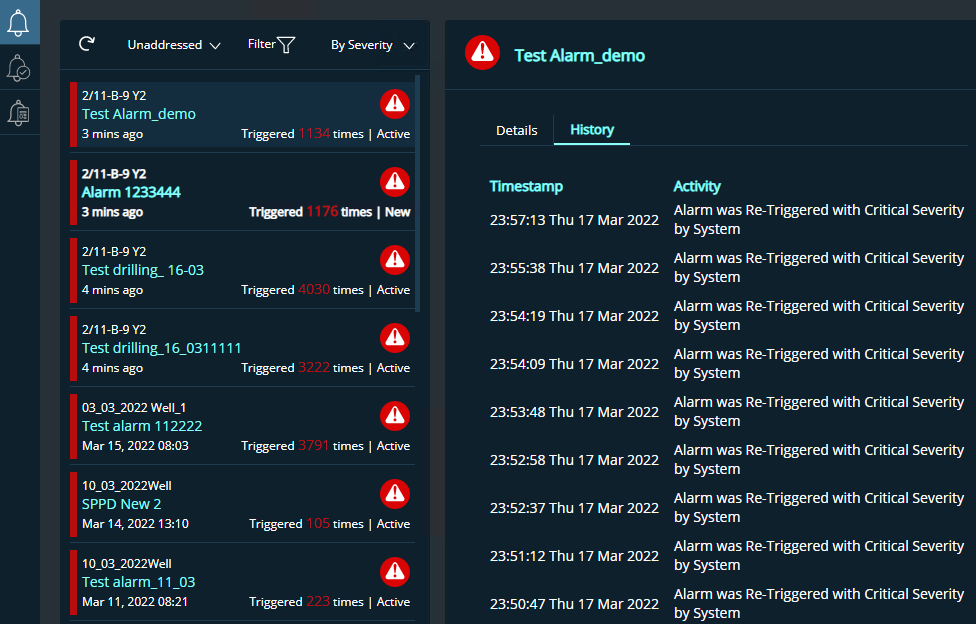
Task: Open the alarm configuration bell icon
Action: [x=19, y=113]
